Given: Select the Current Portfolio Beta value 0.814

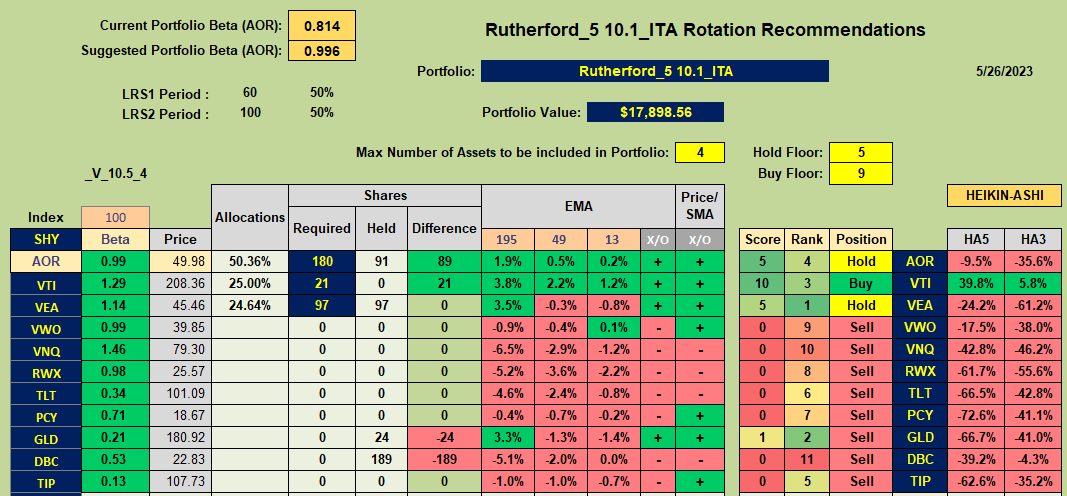Looking at the screenshot, I should pyautogui.click(x=322, y=26).
